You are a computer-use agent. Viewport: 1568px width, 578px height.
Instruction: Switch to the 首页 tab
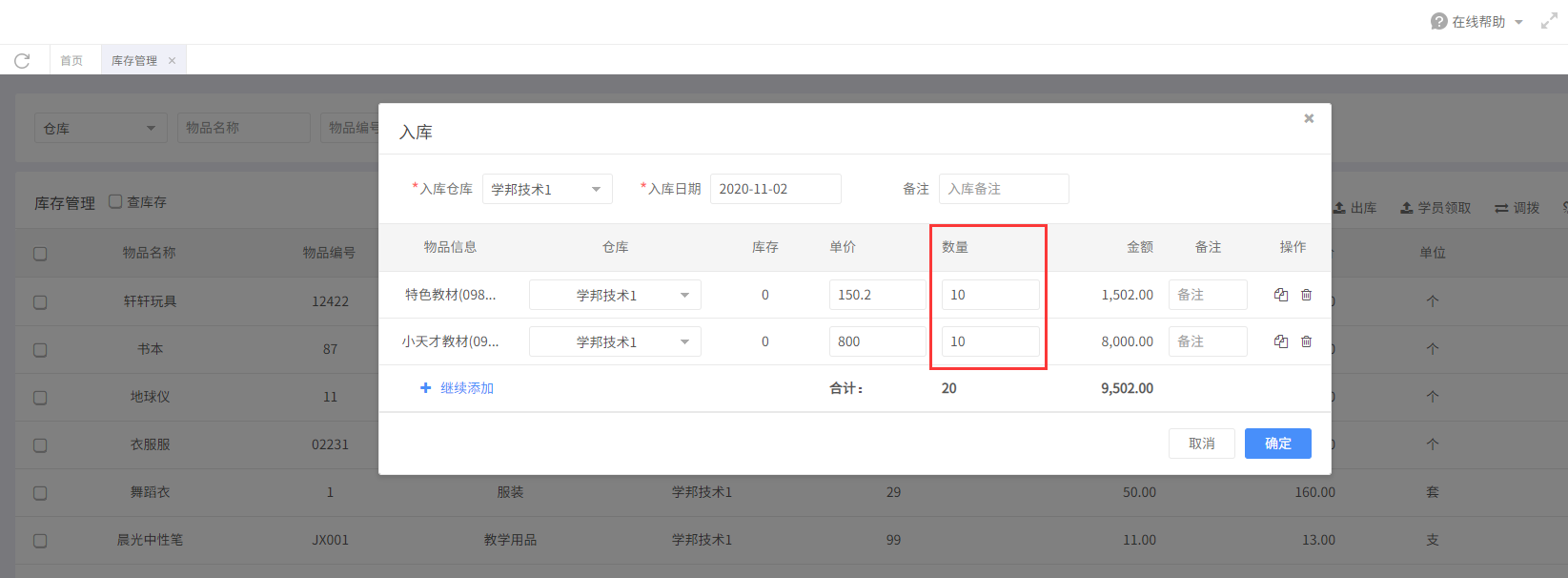point(71,61)
